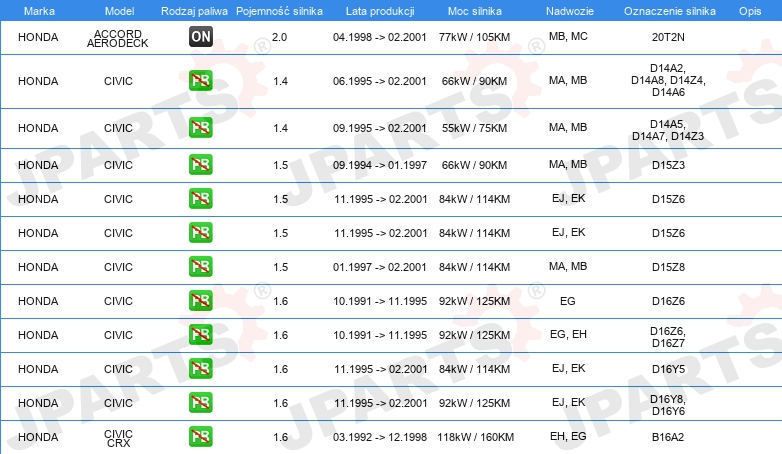Viewport: 782px width, 454px height.
Task: Click the 55kW / 75KM power cell
Action: 474,128
